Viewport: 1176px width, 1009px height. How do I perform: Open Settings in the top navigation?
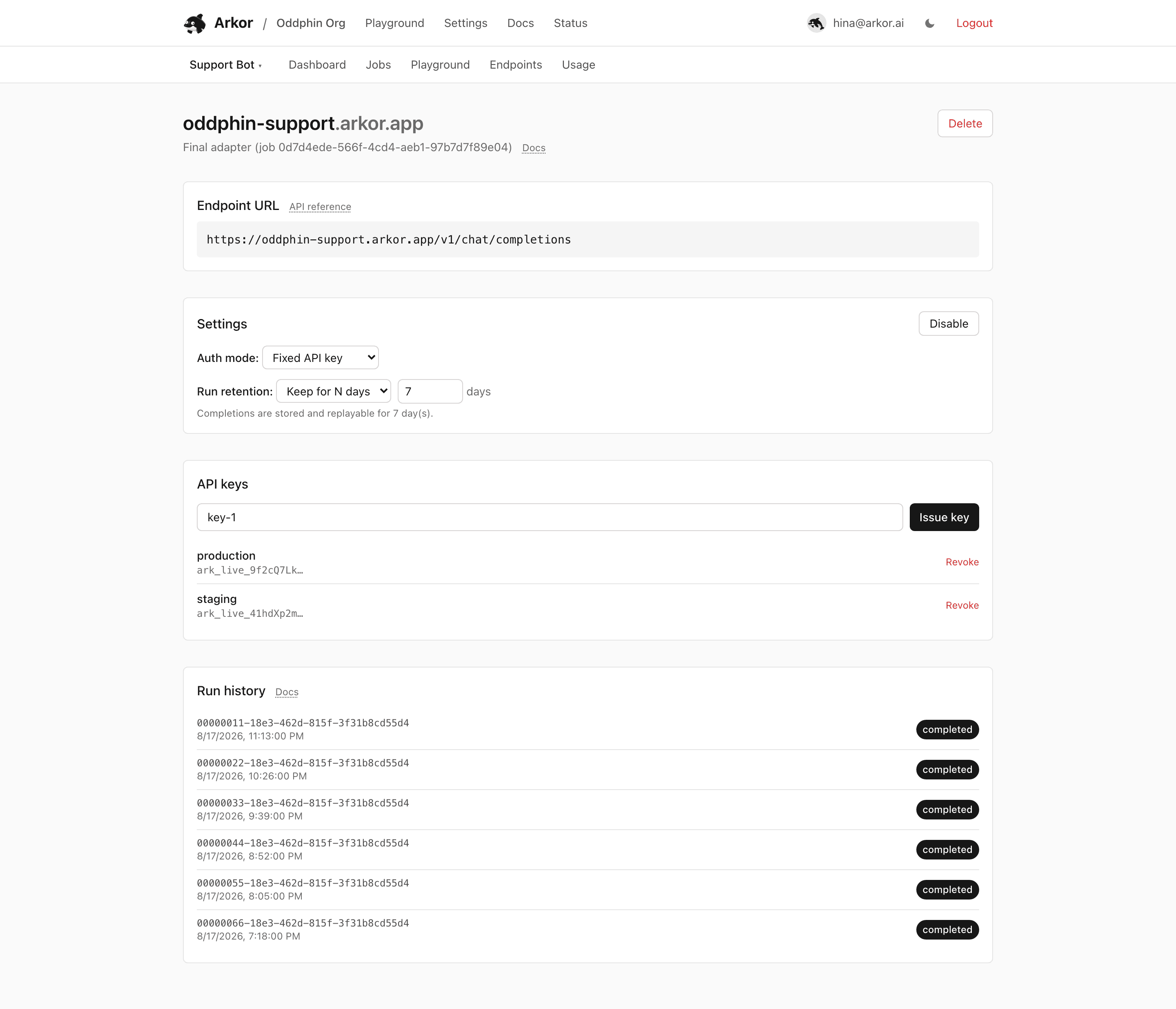point(465,23)
